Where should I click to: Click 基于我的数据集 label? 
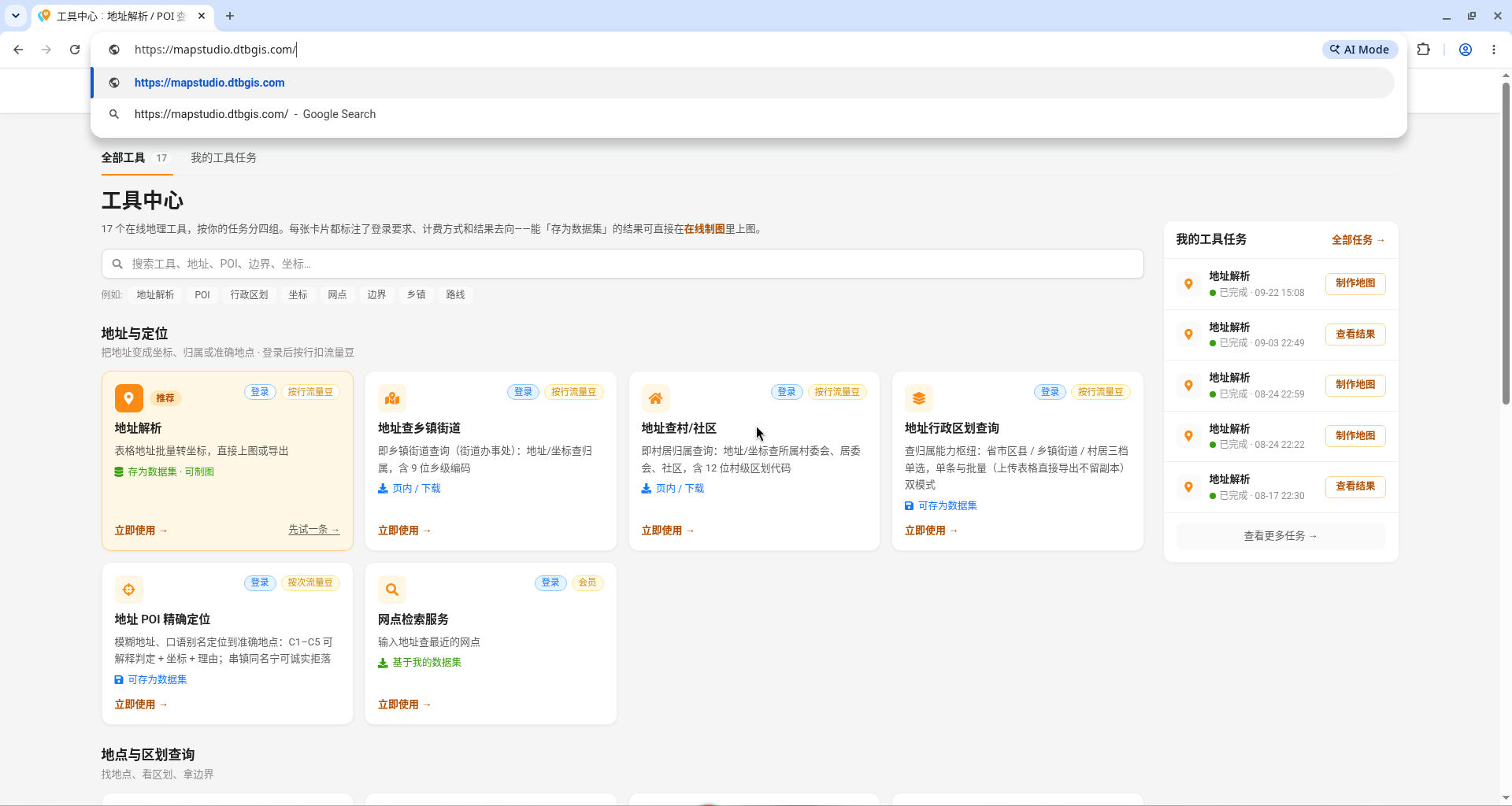[420, 663]
